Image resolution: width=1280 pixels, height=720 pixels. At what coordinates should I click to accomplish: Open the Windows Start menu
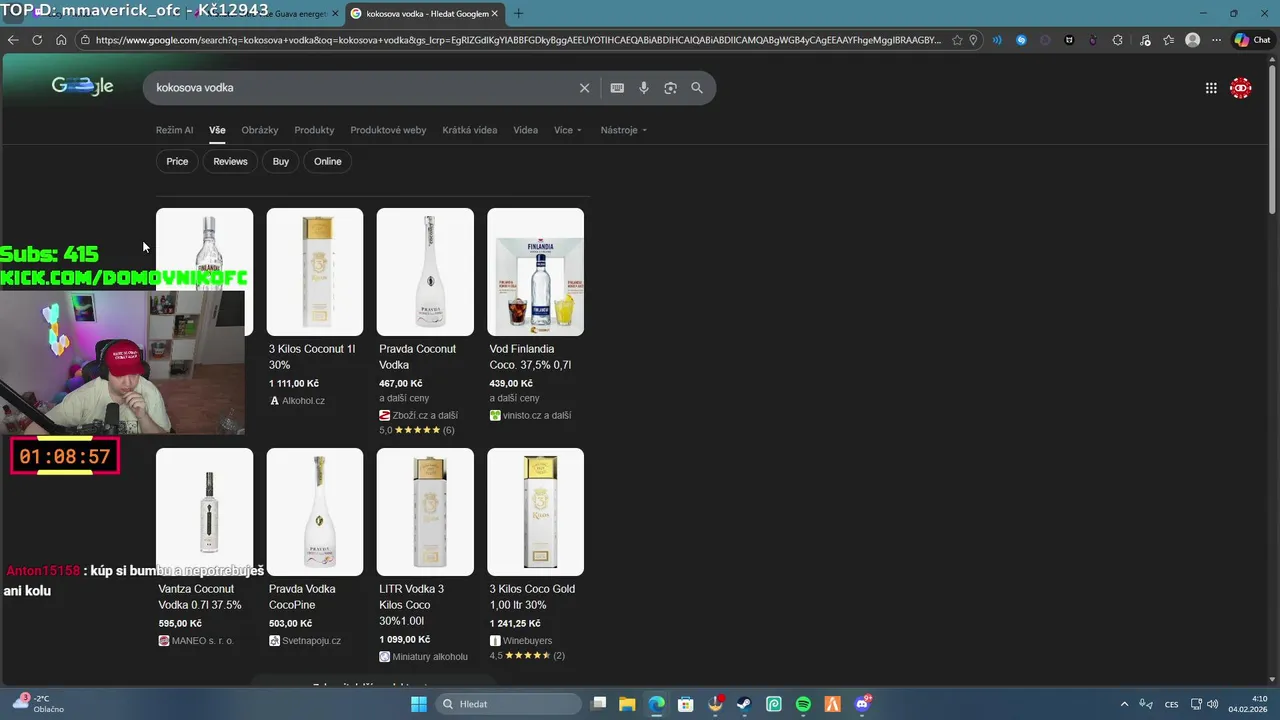[x=419, y=704]
